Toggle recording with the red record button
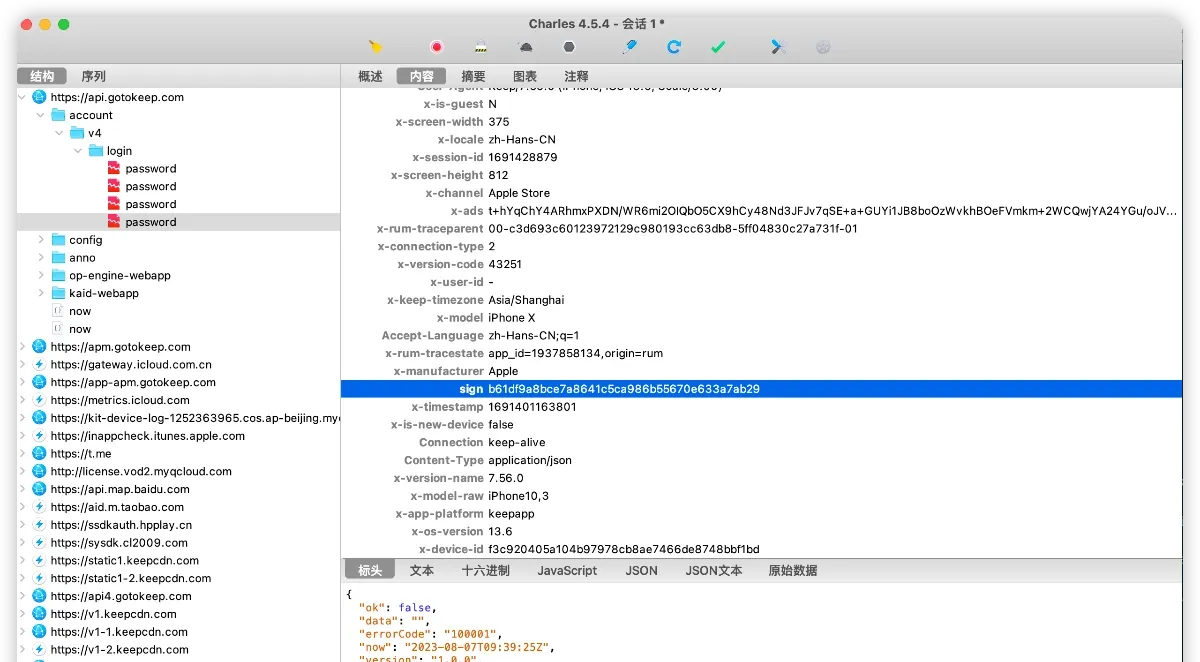The image size is (1200, 662). (x=437, y=46)
